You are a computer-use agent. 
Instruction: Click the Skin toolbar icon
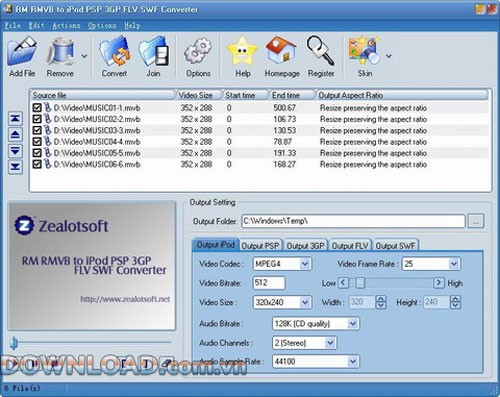[x=364, y=50]
